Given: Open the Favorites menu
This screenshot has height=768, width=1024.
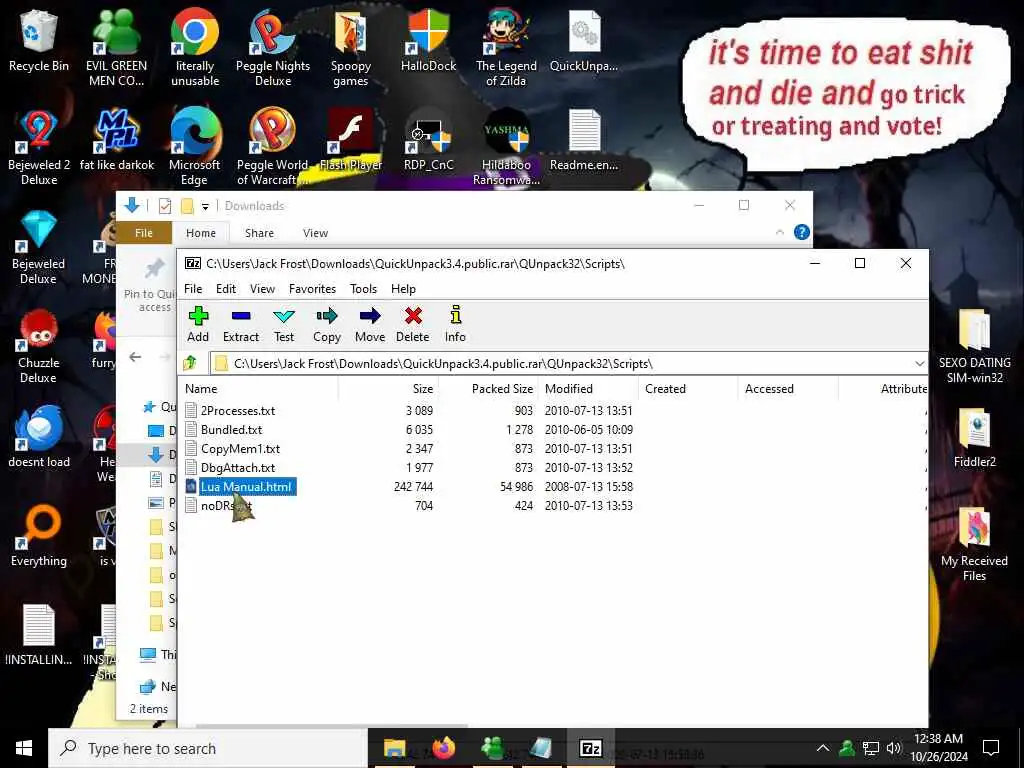Looking at the screenshot, I should (x=312, y=289).
